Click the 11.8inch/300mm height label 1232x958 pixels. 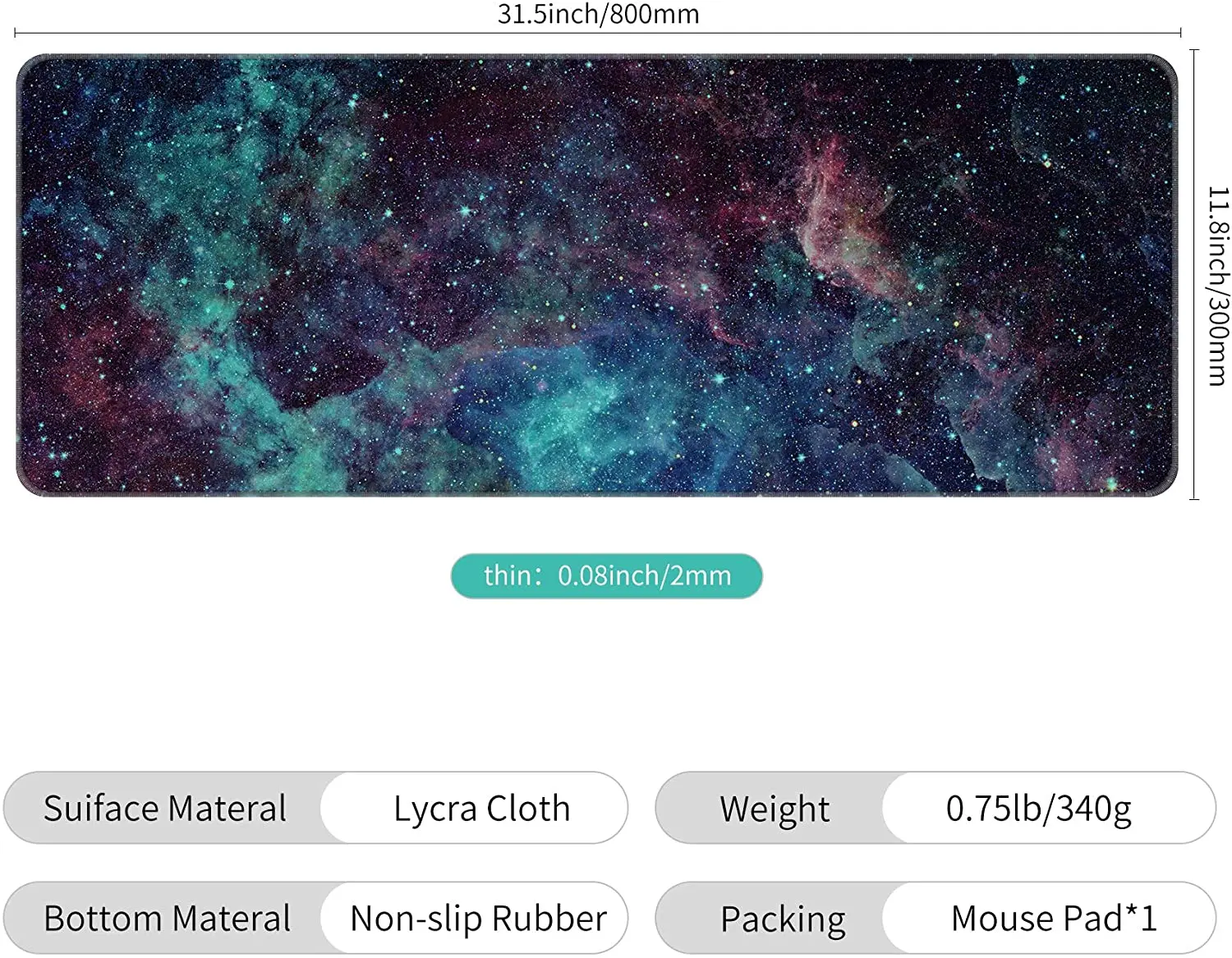1219,286
